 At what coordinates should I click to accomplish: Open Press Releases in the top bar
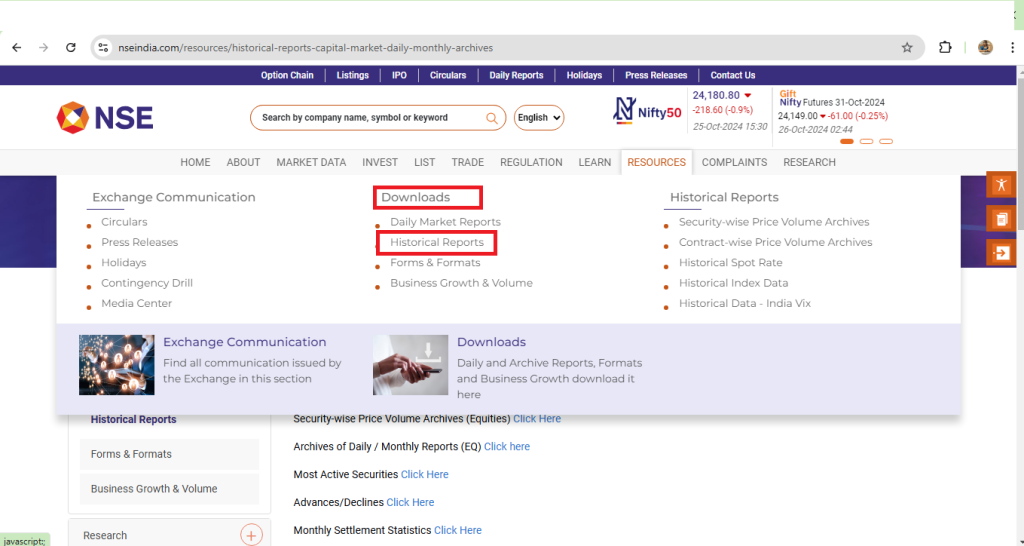pyautogui.click(x=656, y=75)
